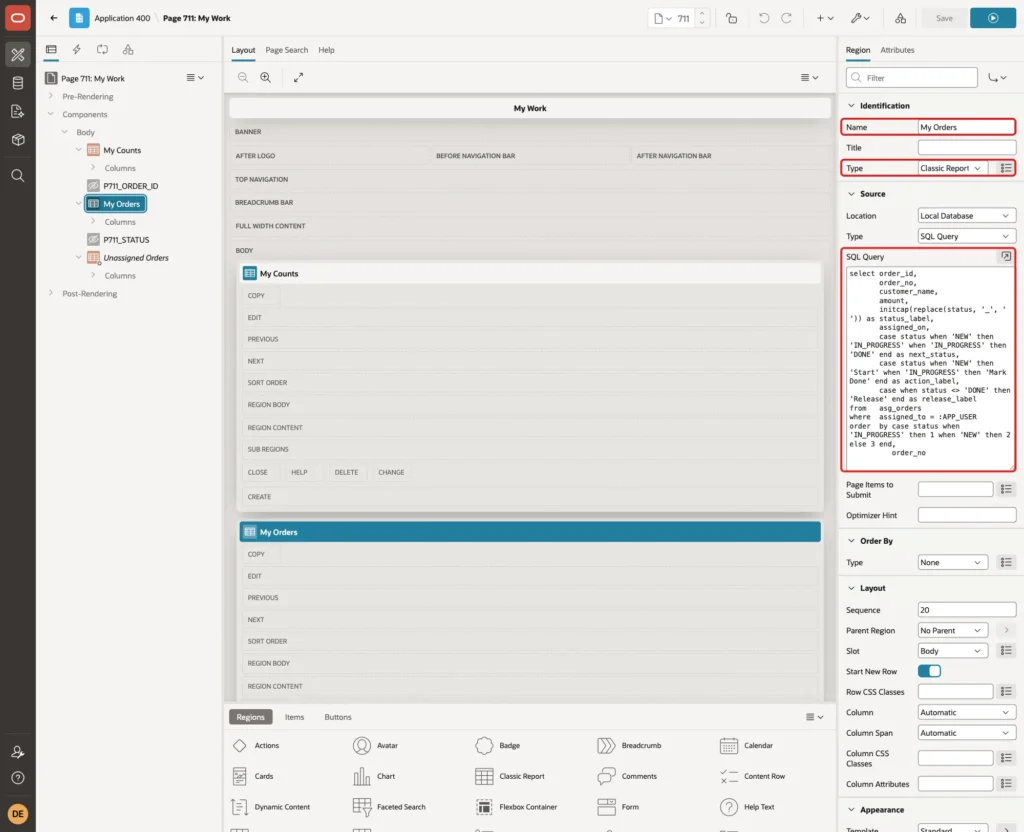Viewport: 1024px width, 832px height.
Task: Click the property Filter search field
Action: click(912, 78)
